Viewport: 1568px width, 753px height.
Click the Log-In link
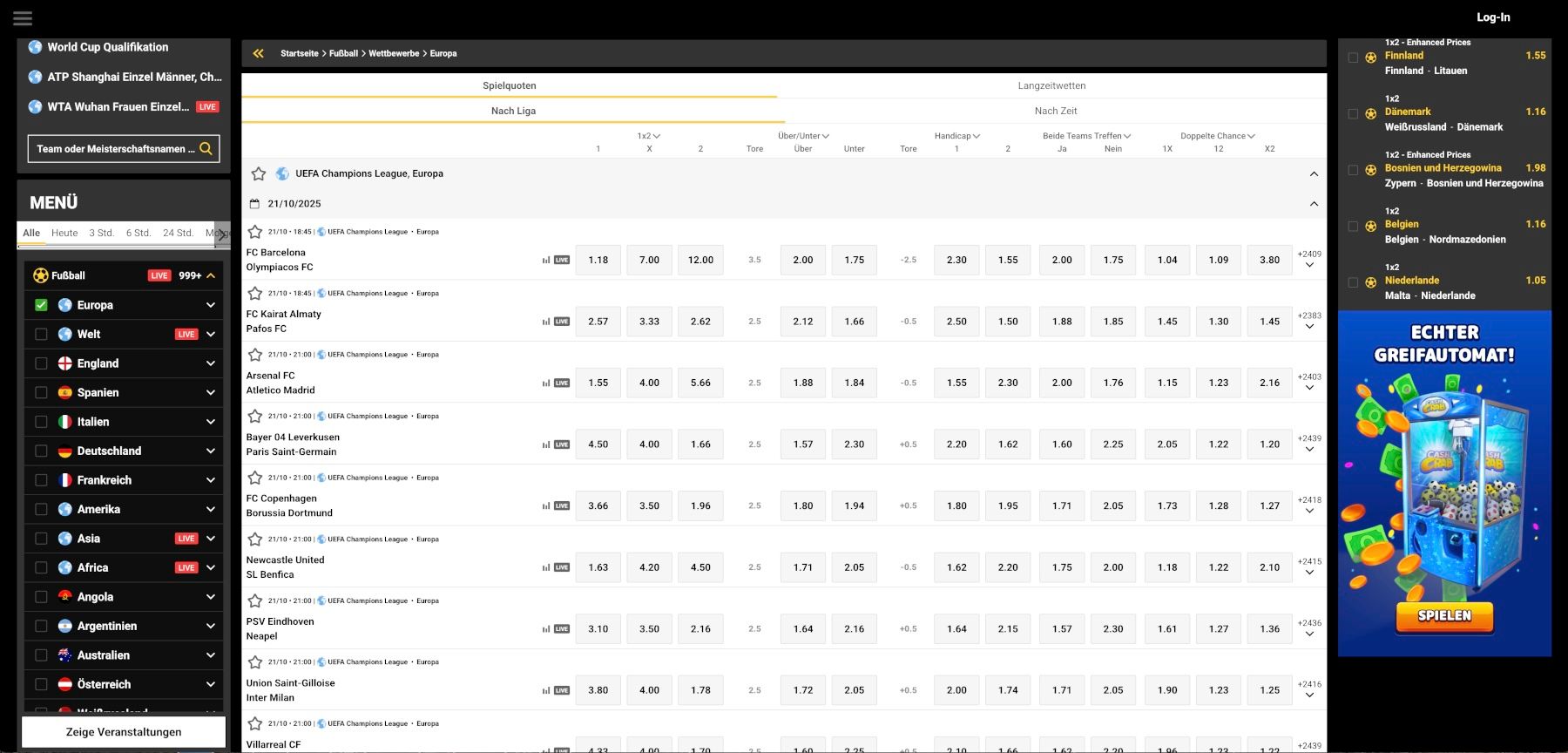click(1493, 17)
